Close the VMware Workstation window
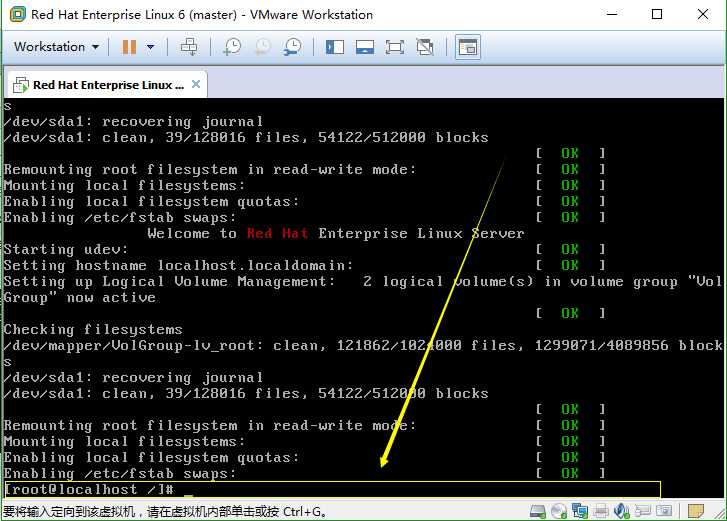Screen dimensions: 727x521 [702, 14]
